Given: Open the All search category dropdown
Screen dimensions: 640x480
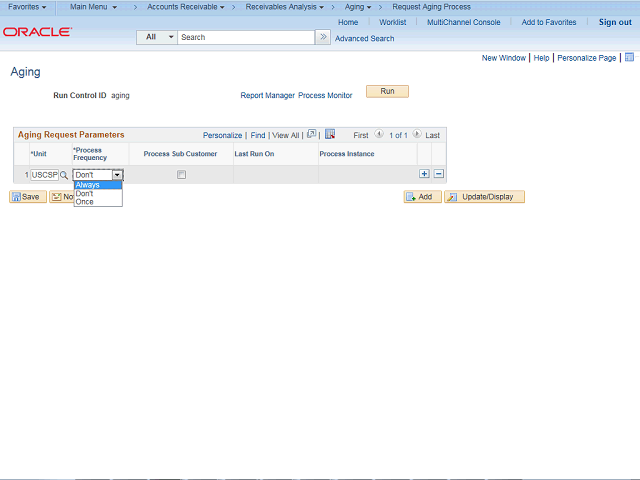Looking at the screenshot, I should [157, 37].
